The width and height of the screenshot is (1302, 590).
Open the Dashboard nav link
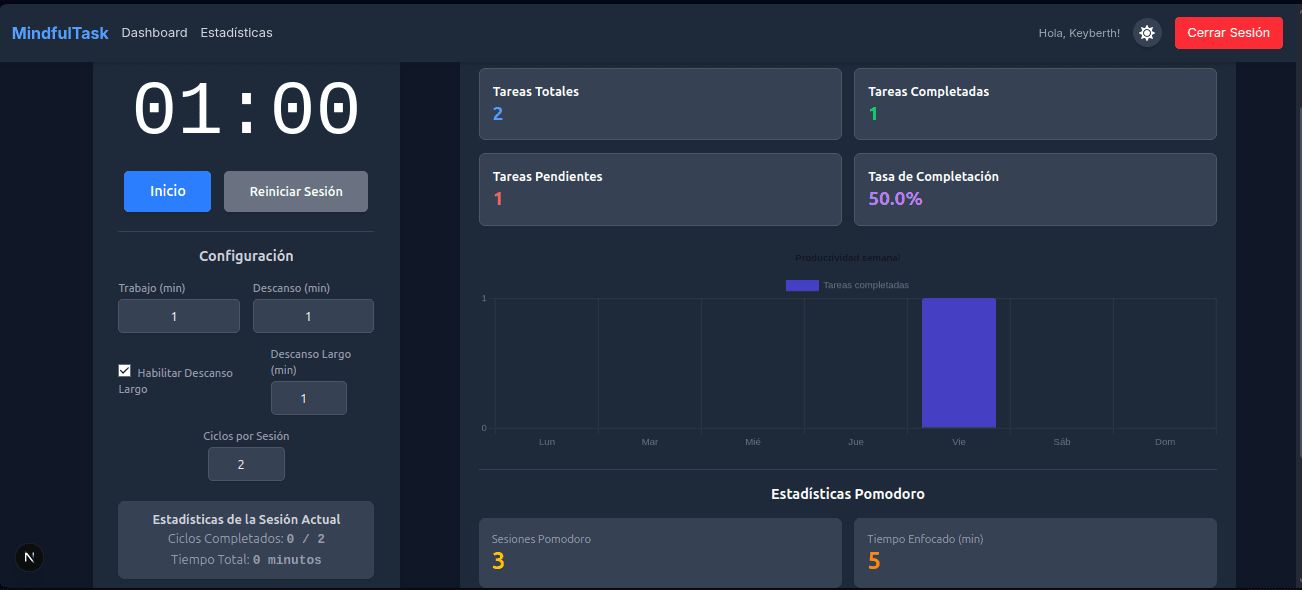154,33
